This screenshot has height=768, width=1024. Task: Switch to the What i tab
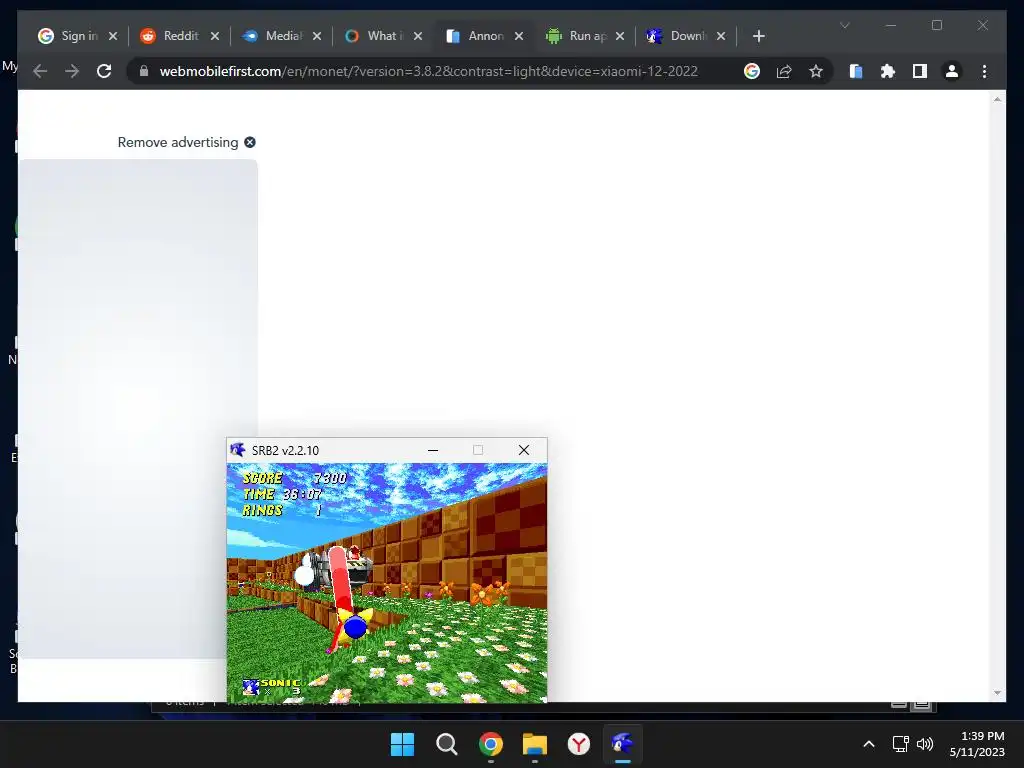(376, 36)
